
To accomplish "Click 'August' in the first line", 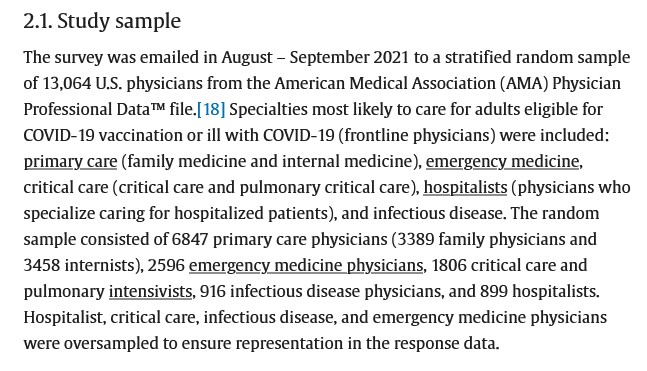I will coord(247,57).
